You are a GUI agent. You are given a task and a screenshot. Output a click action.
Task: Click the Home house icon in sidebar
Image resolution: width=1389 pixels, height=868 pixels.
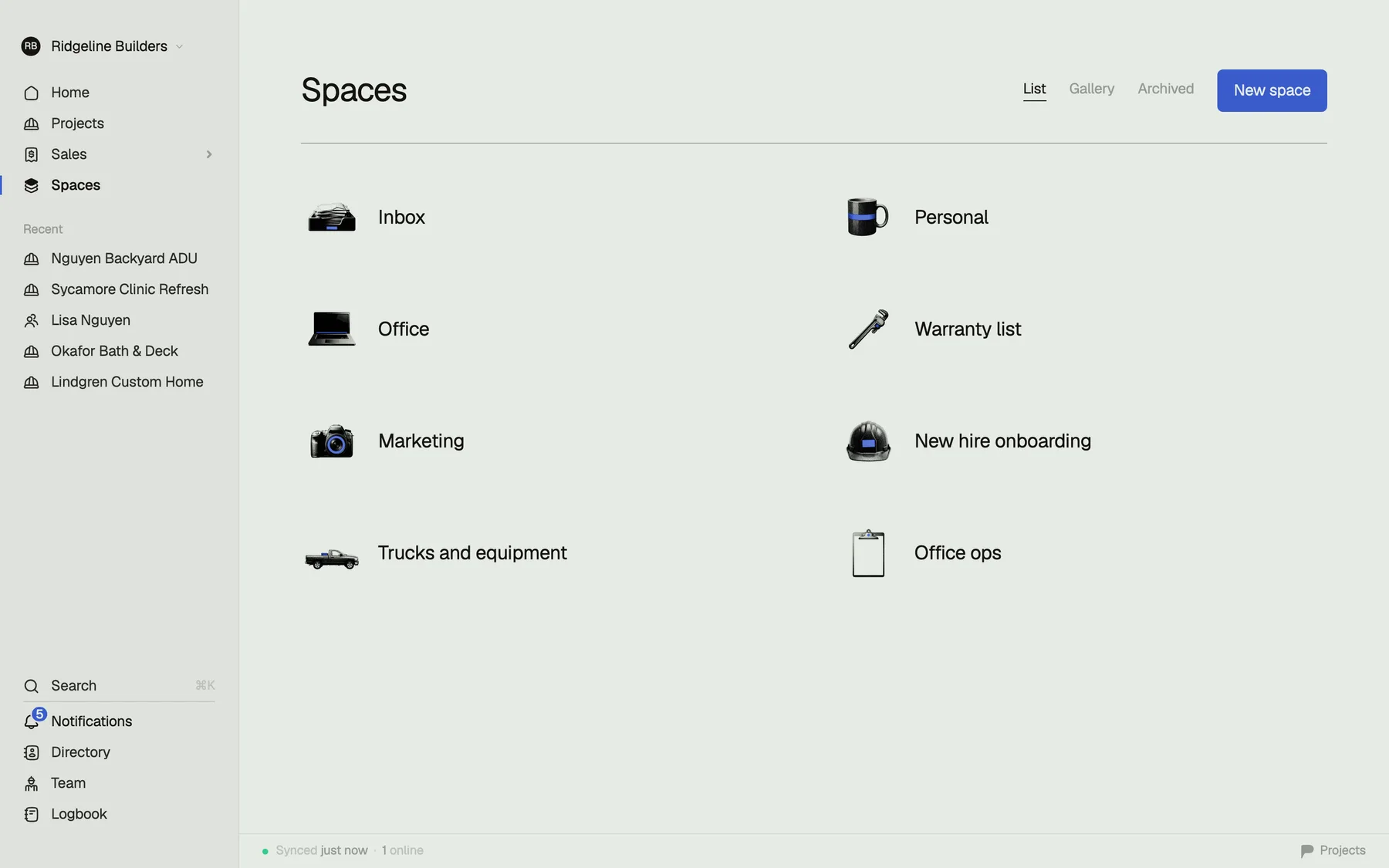click(x=31, y=93)
